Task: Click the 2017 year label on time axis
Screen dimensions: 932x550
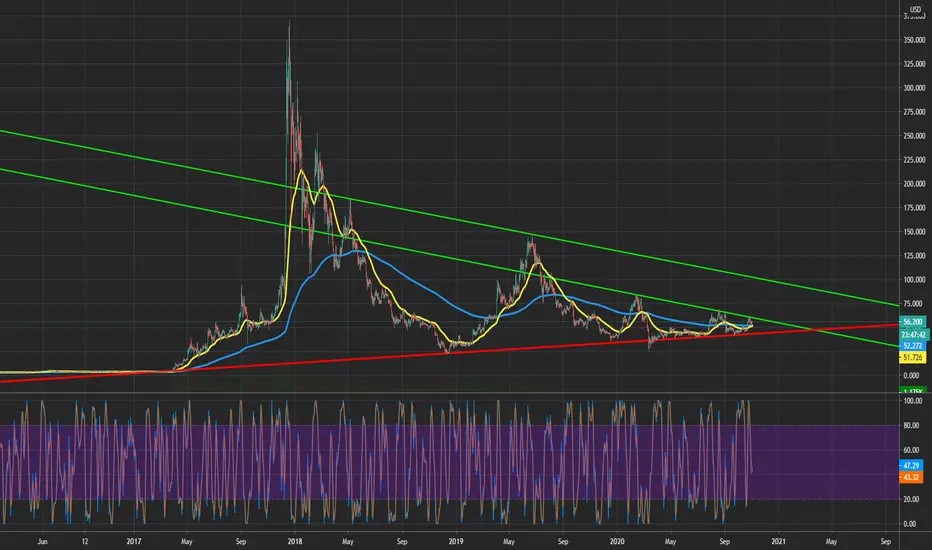Action: 134,542
